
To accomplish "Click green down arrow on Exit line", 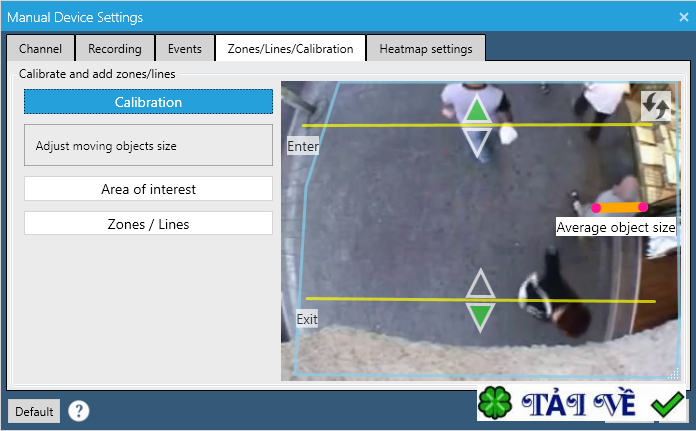I will coord(480,317).
